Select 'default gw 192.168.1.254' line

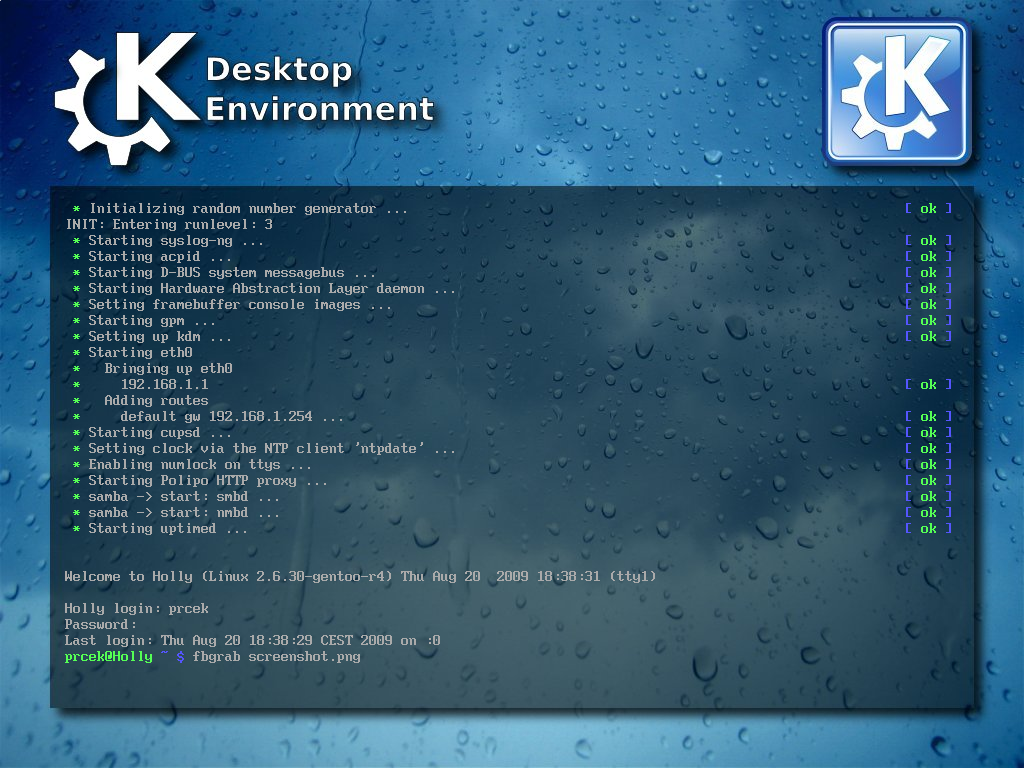click(232, 417)
